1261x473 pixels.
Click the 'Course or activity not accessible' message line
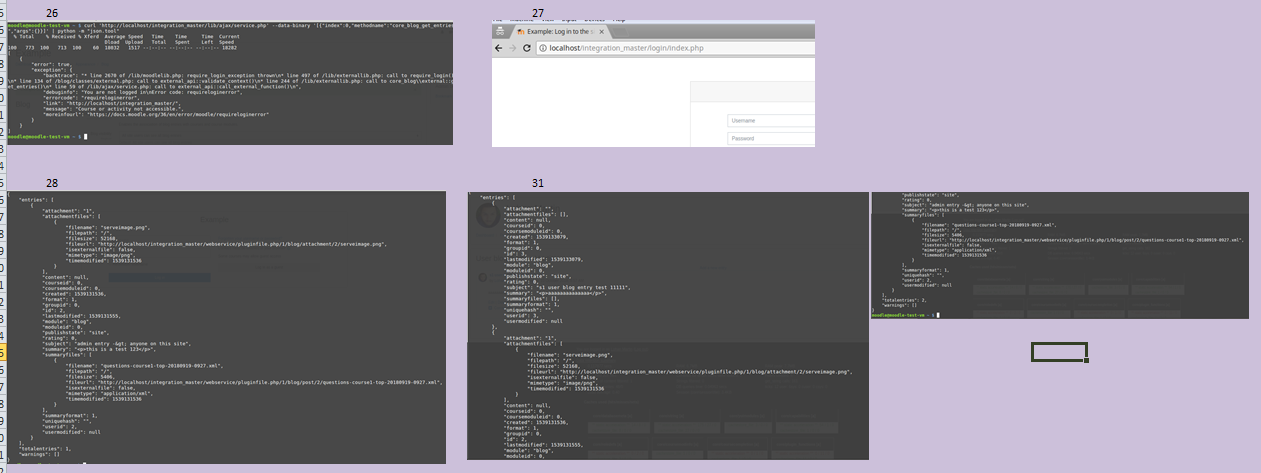pyautogui.click(x=112, y=109)
